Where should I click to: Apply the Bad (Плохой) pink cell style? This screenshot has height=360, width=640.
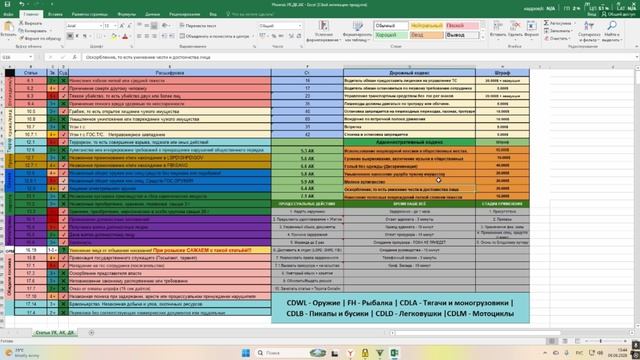pyautogui.click(x=461, y=26)
